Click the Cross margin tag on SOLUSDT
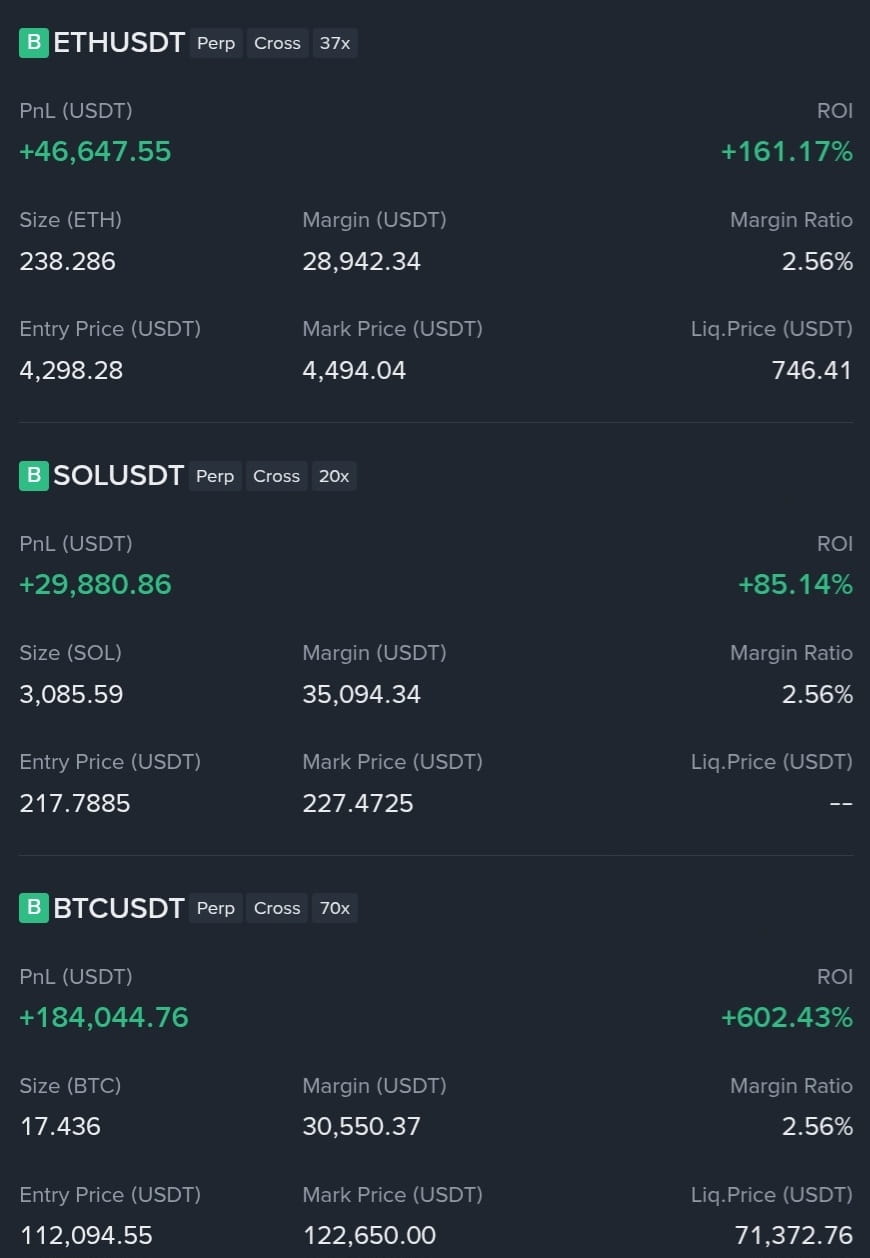 pyautogui.click(x=276, y=476)
